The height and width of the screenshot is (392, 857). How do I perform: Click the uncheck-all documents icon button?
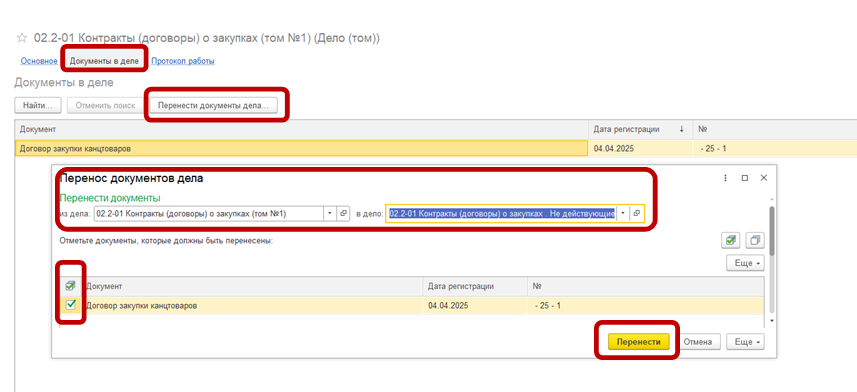click(755, 240)
